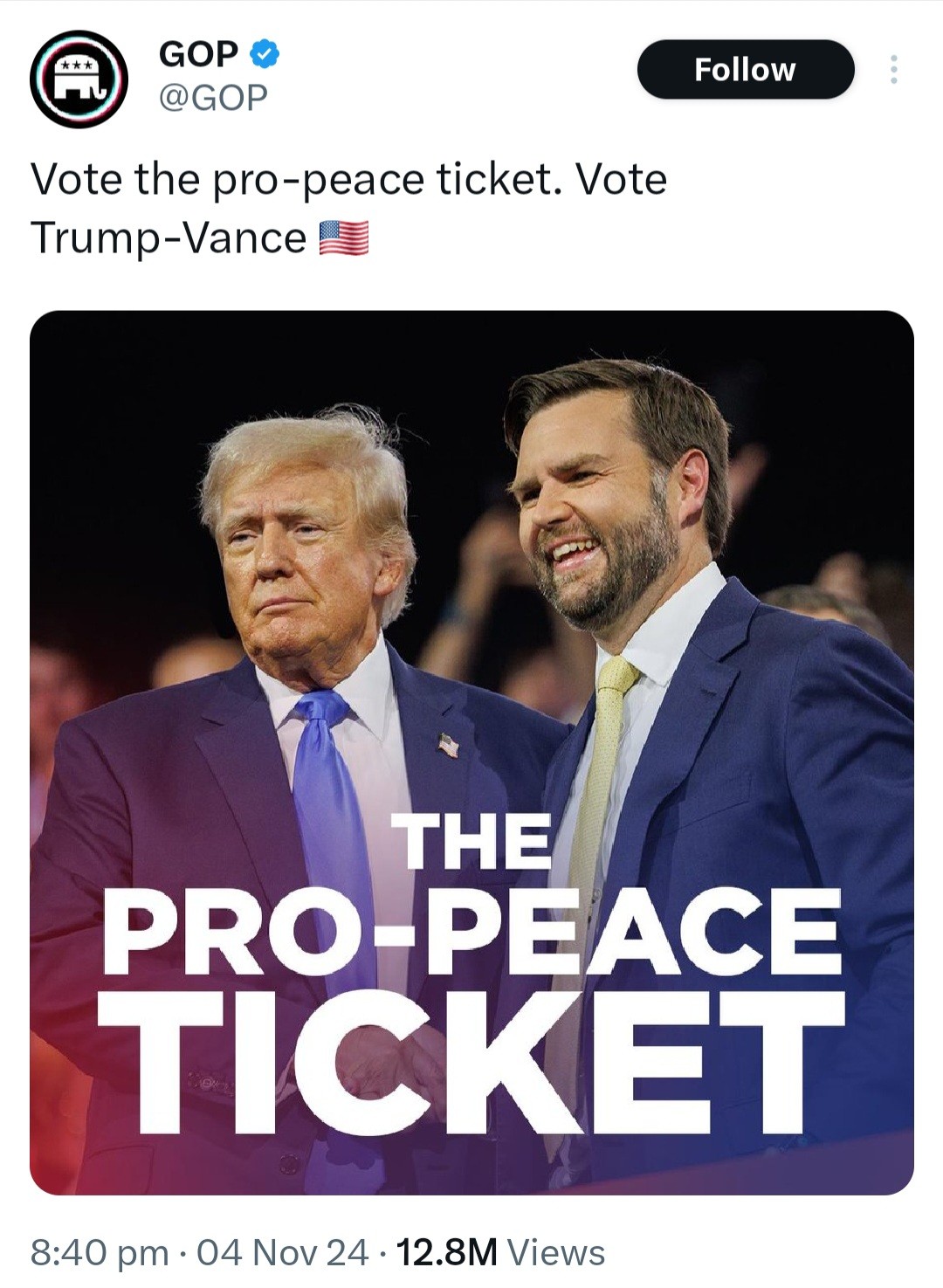
Task: Select the GOP display name
Action: coord(198,54)
